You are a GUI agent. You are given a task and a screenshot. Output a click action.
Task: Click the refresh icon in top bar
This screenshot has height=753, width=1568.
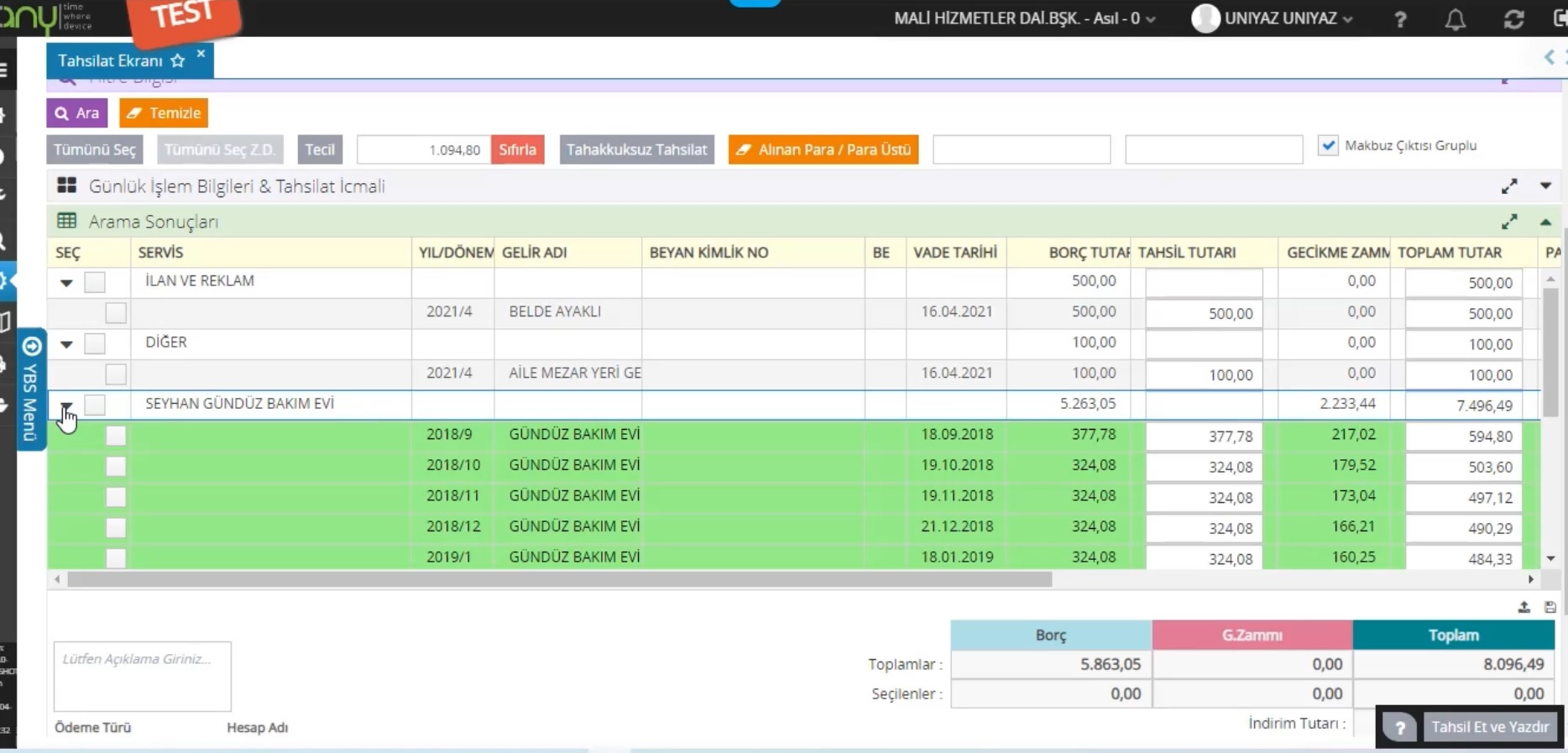(1513, 19)
